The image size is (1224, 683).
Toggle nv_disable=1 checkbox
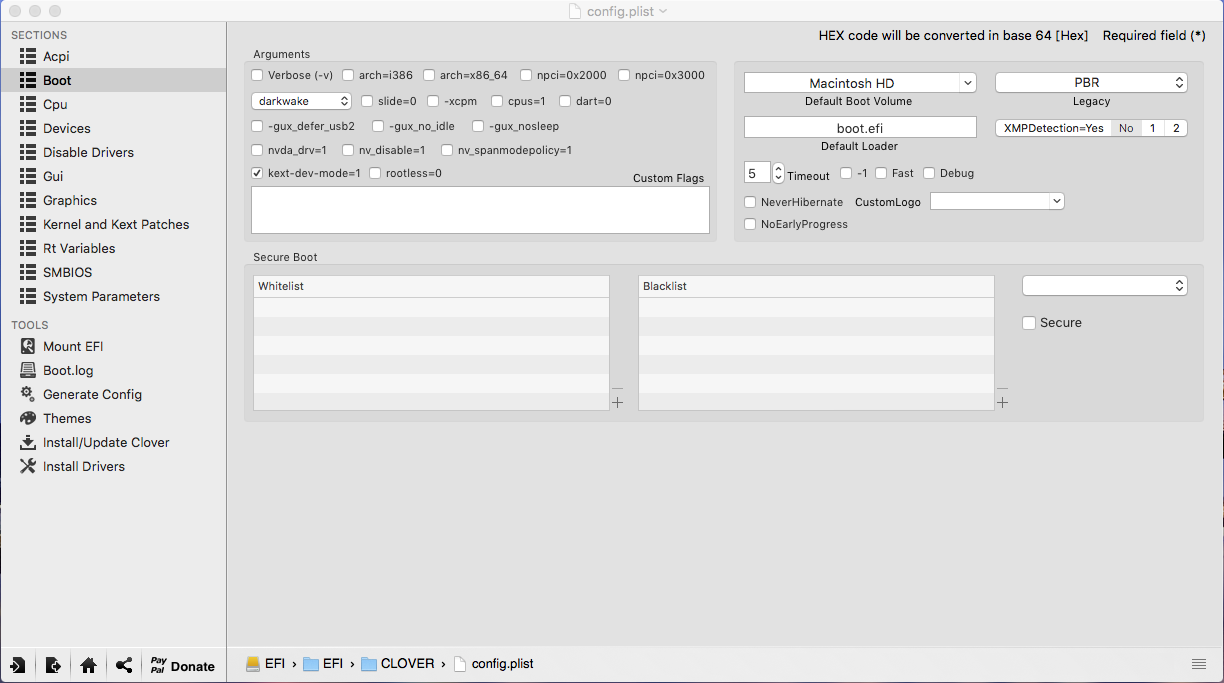tap(348, 150)
